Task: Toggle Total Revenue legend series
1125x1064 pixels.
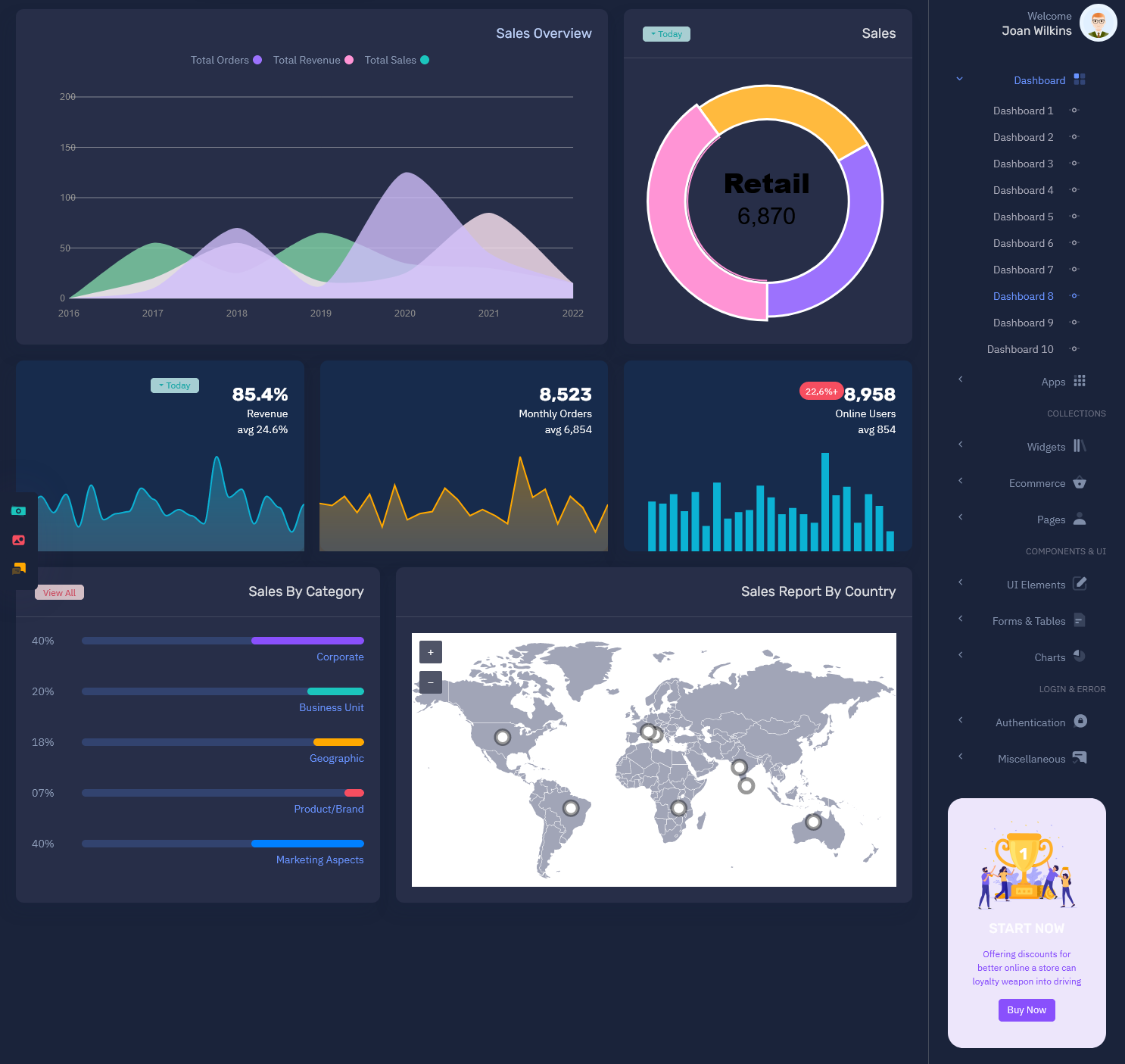Action: point(313,60)
